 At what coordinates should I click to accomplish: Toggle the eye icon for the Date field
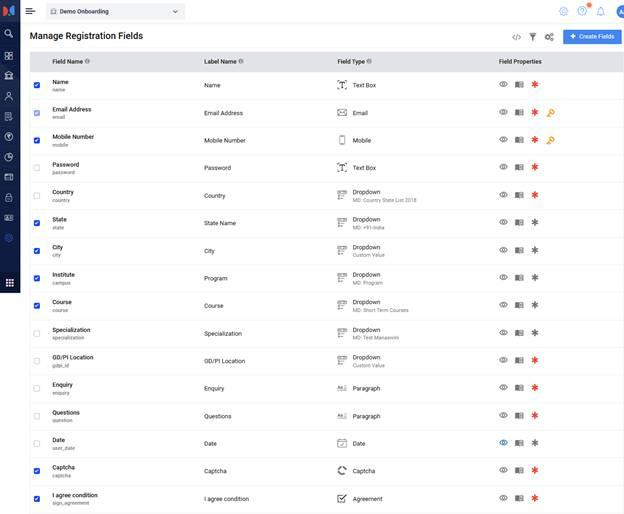[x=503, y=443]
